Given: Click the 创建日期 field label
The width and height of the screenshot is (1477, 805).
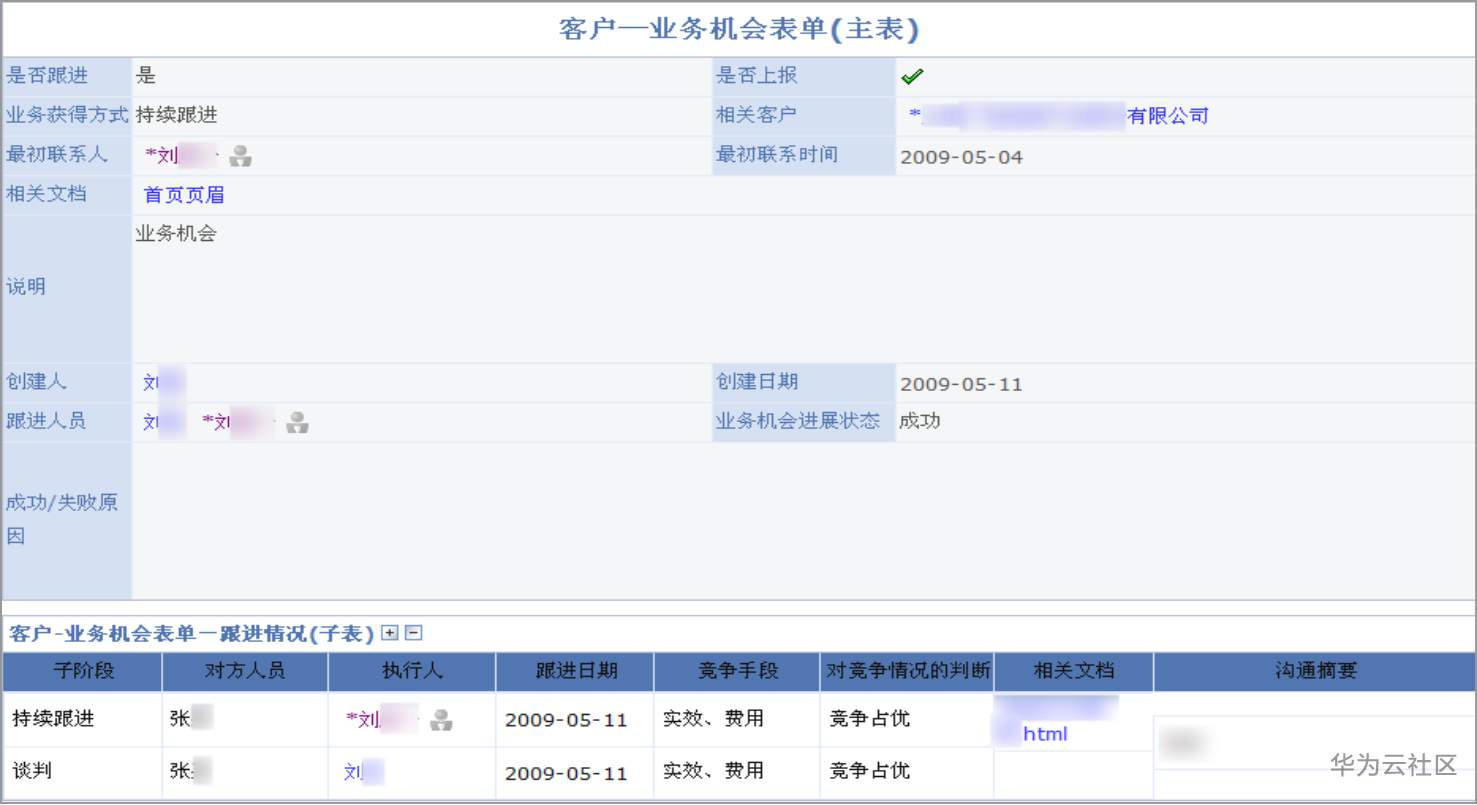Looking at the screenshot, I should point(756,381).
